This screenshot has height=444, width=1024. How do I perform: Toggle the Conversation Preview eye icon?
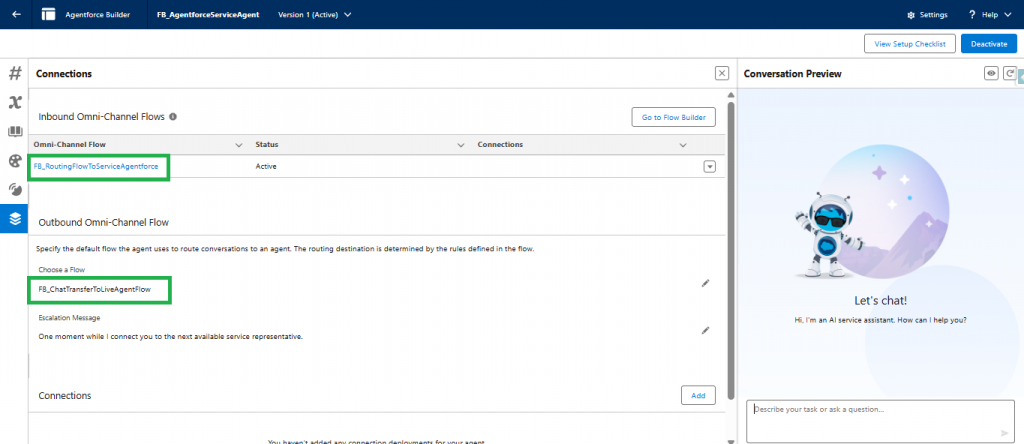click(991, 73)
